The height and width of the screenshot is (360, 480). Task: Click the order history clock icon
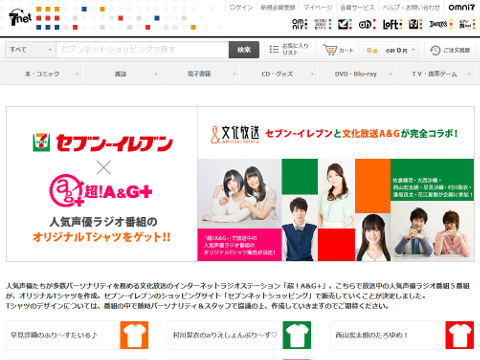(x=435, y=50)
